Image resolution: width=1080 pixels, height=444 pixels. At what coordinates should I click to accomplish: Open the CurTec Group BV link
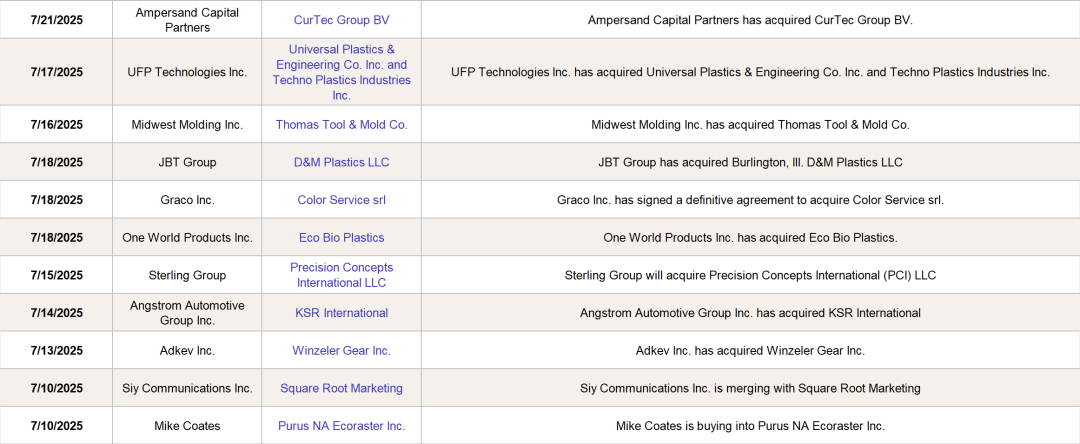(x=341, y=20)
